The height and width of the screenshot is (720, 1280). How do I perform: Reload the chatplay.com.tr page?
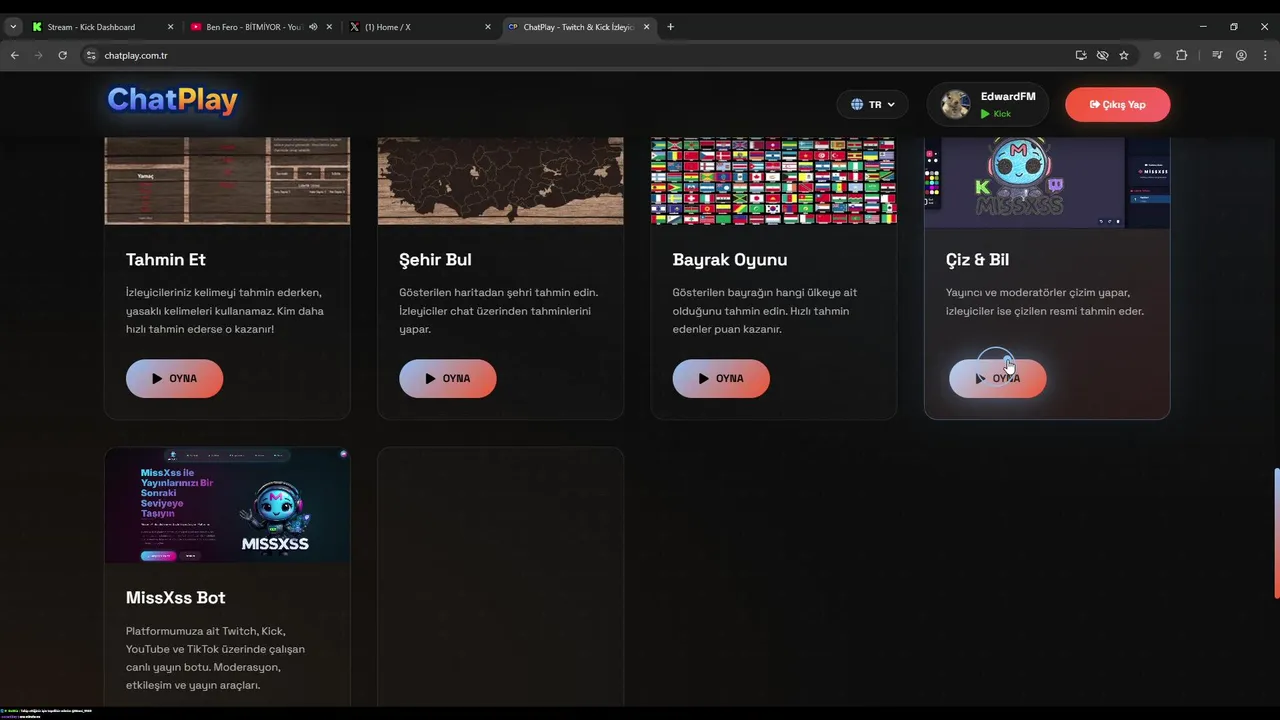point(62,55)
